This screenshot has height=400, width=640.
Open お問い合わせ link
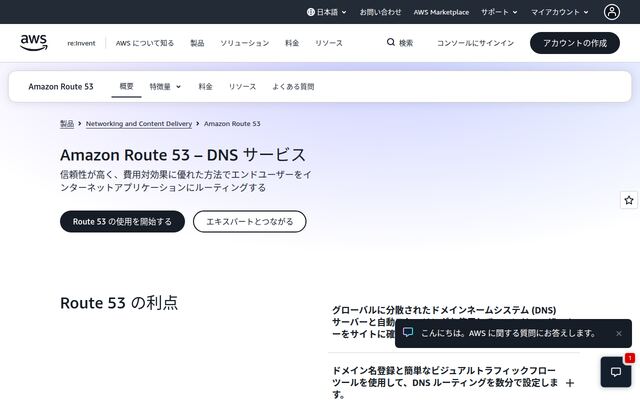point(380,12)
